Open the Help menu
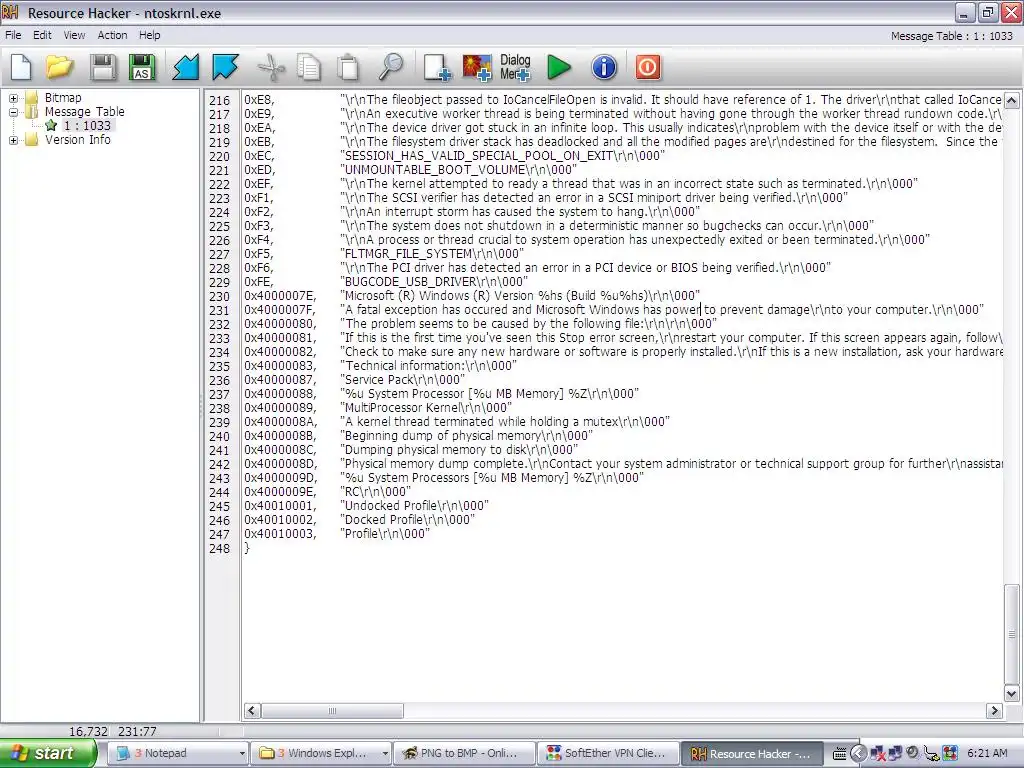 [150, 35]
